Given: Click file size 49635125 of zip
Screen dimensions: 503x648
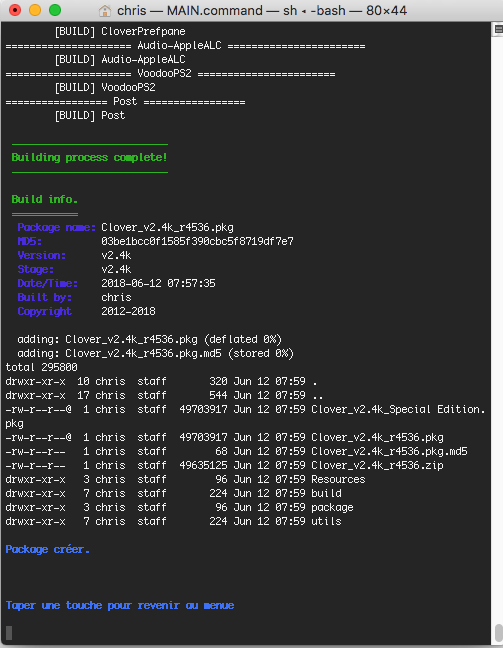Looking at the screenshot, I should [x=203, y=465].
